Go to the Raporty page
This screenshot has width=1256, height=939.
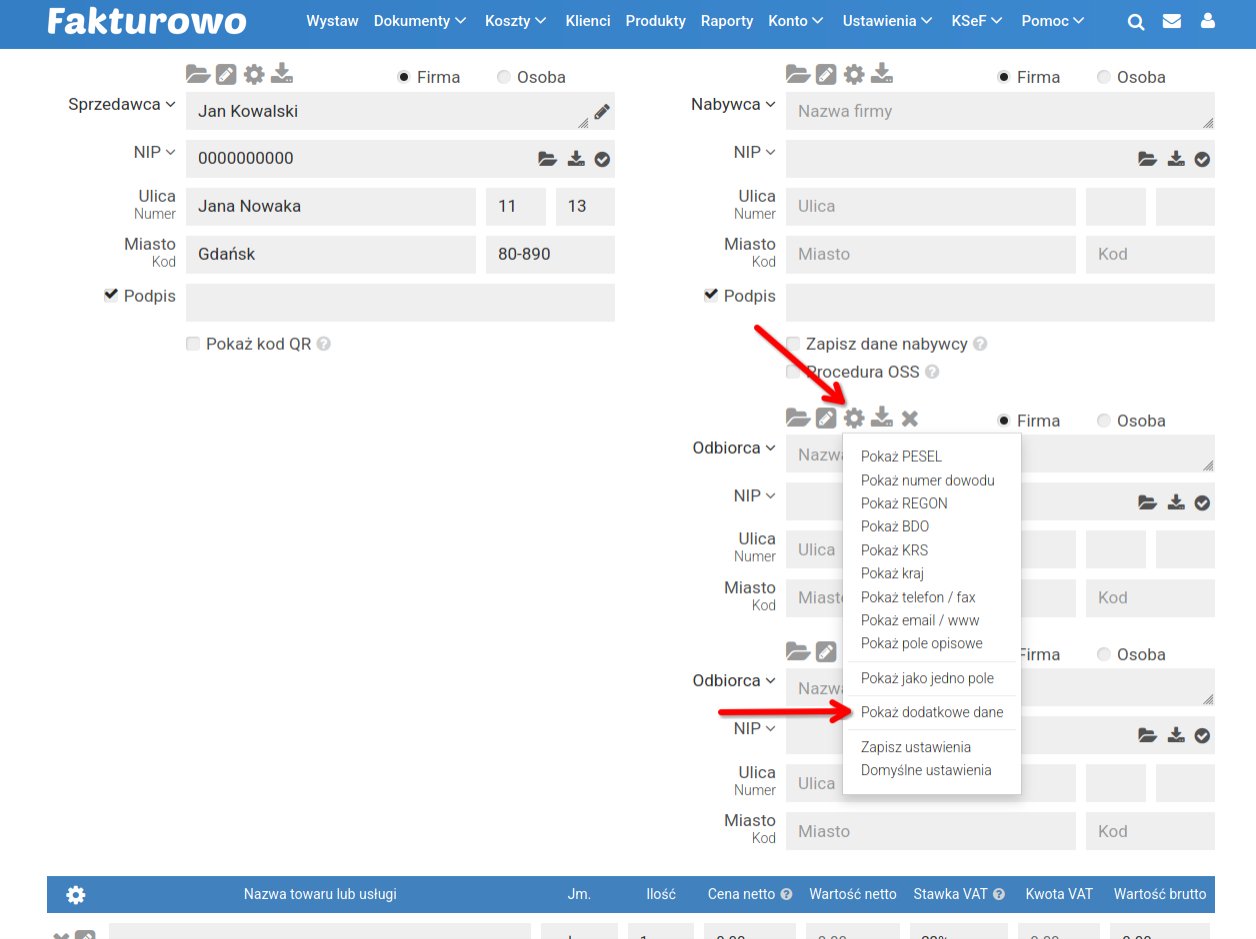click(x=726, y=21)
